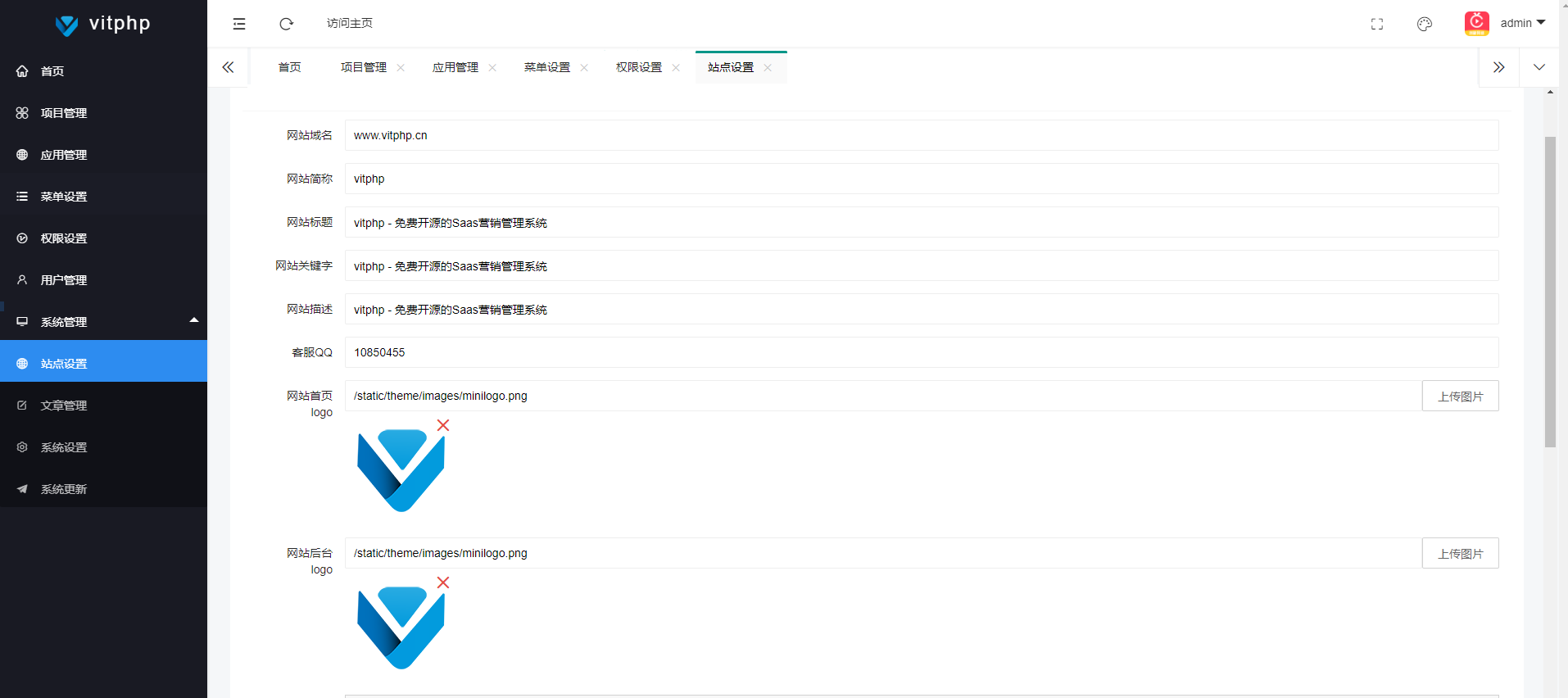1568x698 pixels.
Task: Click 上传图片 for 网站首页 logo
Action: [x=1461, y=396]
